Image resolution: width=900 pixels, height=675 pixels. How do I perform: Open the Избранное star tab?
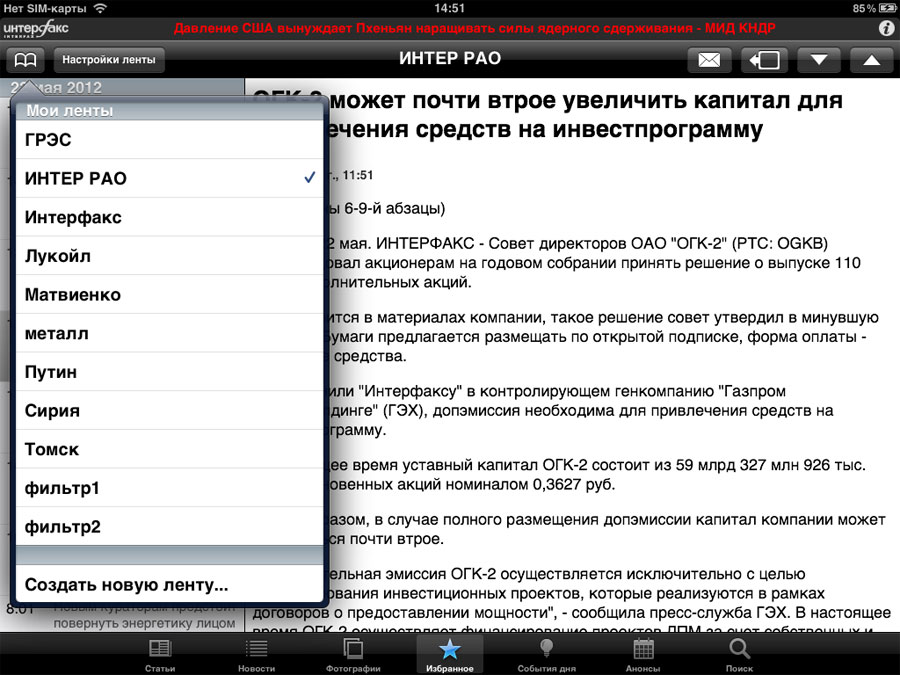pos(449,655)
